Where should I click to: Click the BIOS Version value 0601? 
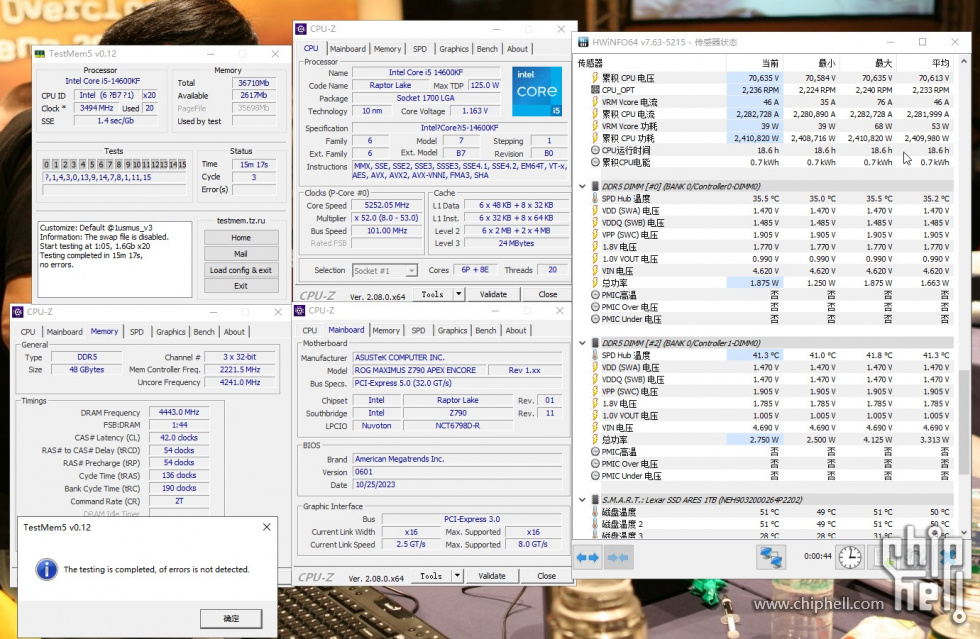click(458, 472)
